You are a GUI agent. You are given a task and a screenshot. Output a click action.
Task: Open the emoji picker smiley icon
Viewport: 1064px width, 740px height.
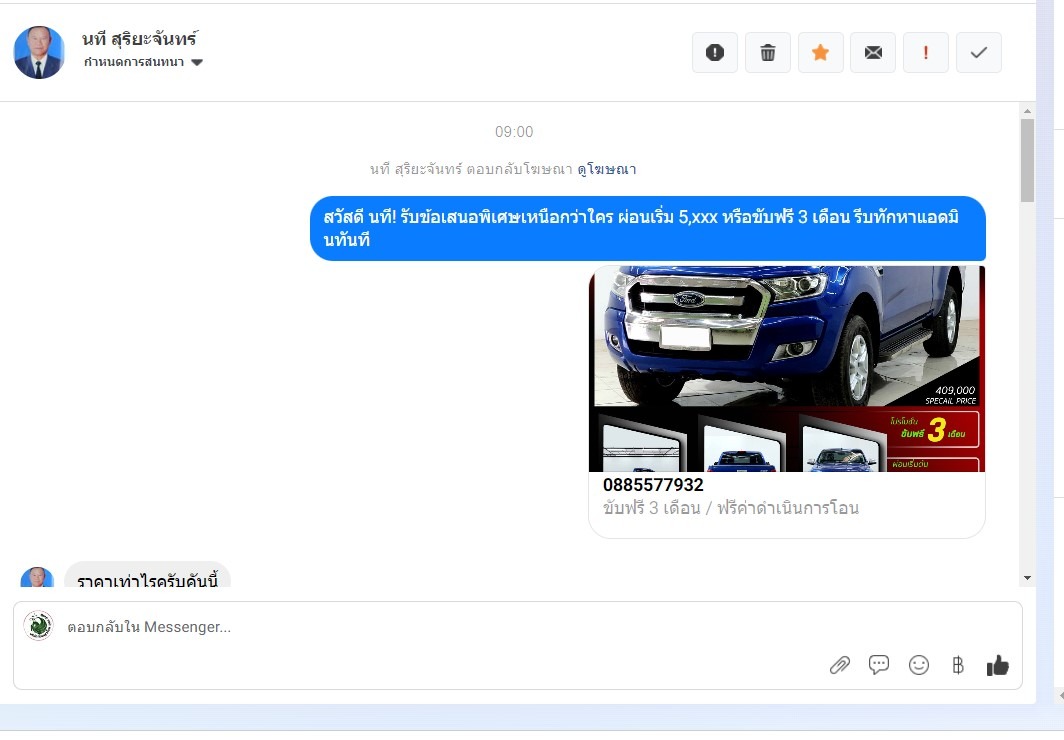tap(919, 665)
